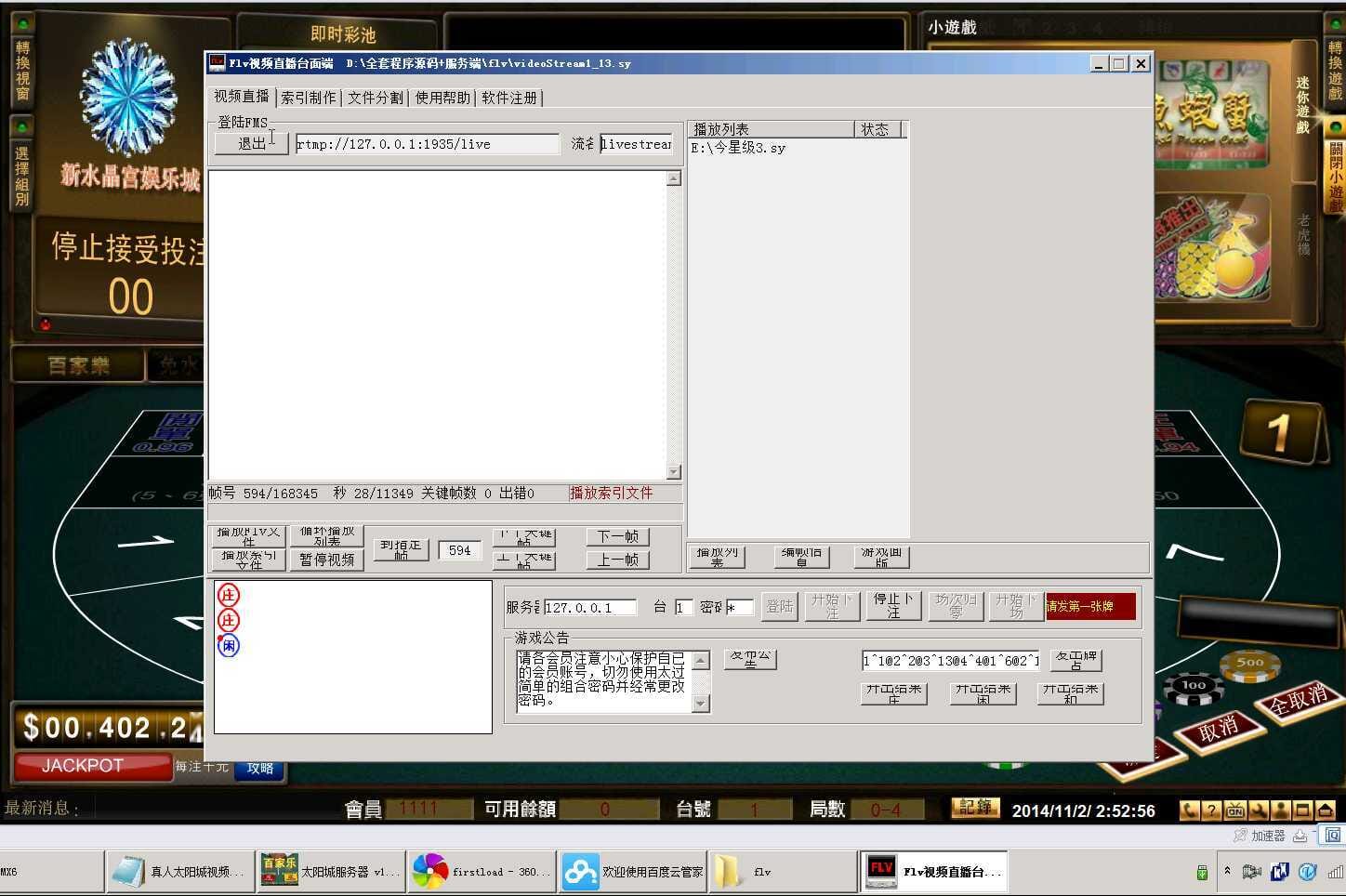Click the 停止下注 stop betting button
This screenshot has width=1346, height=896.
pos(893,606)
